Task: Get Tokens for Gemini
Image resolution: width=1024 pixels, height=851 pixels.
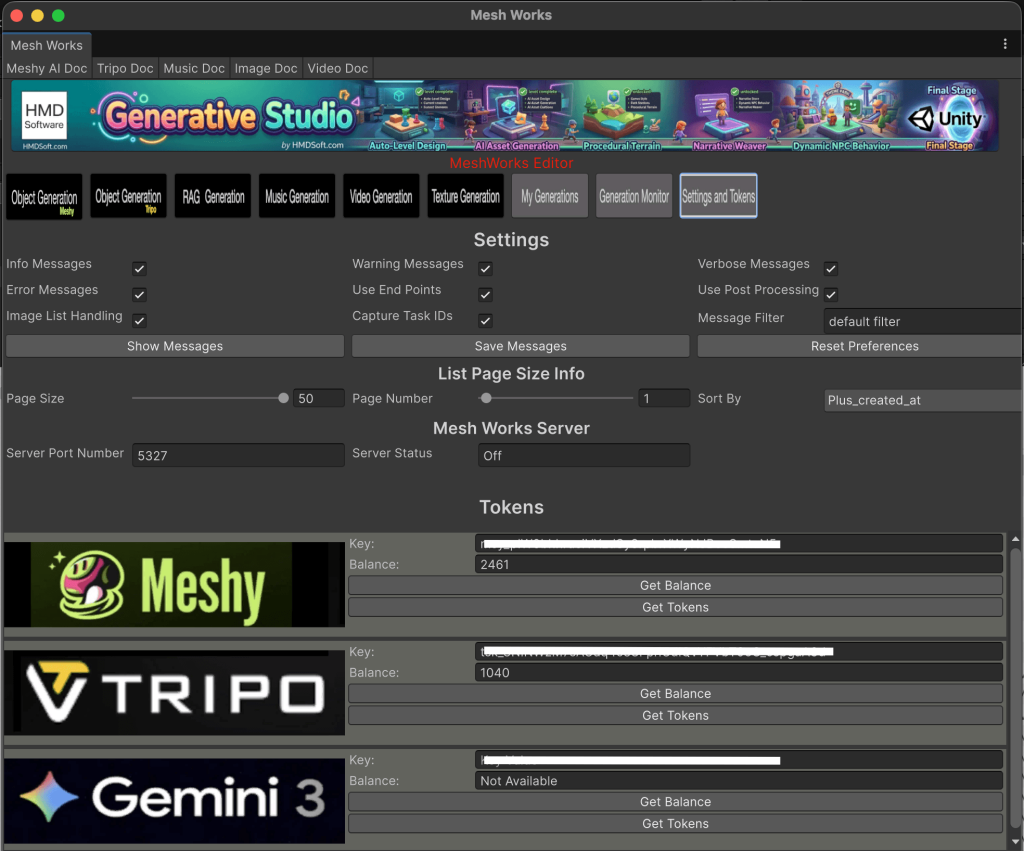Action: coord(675,824)
